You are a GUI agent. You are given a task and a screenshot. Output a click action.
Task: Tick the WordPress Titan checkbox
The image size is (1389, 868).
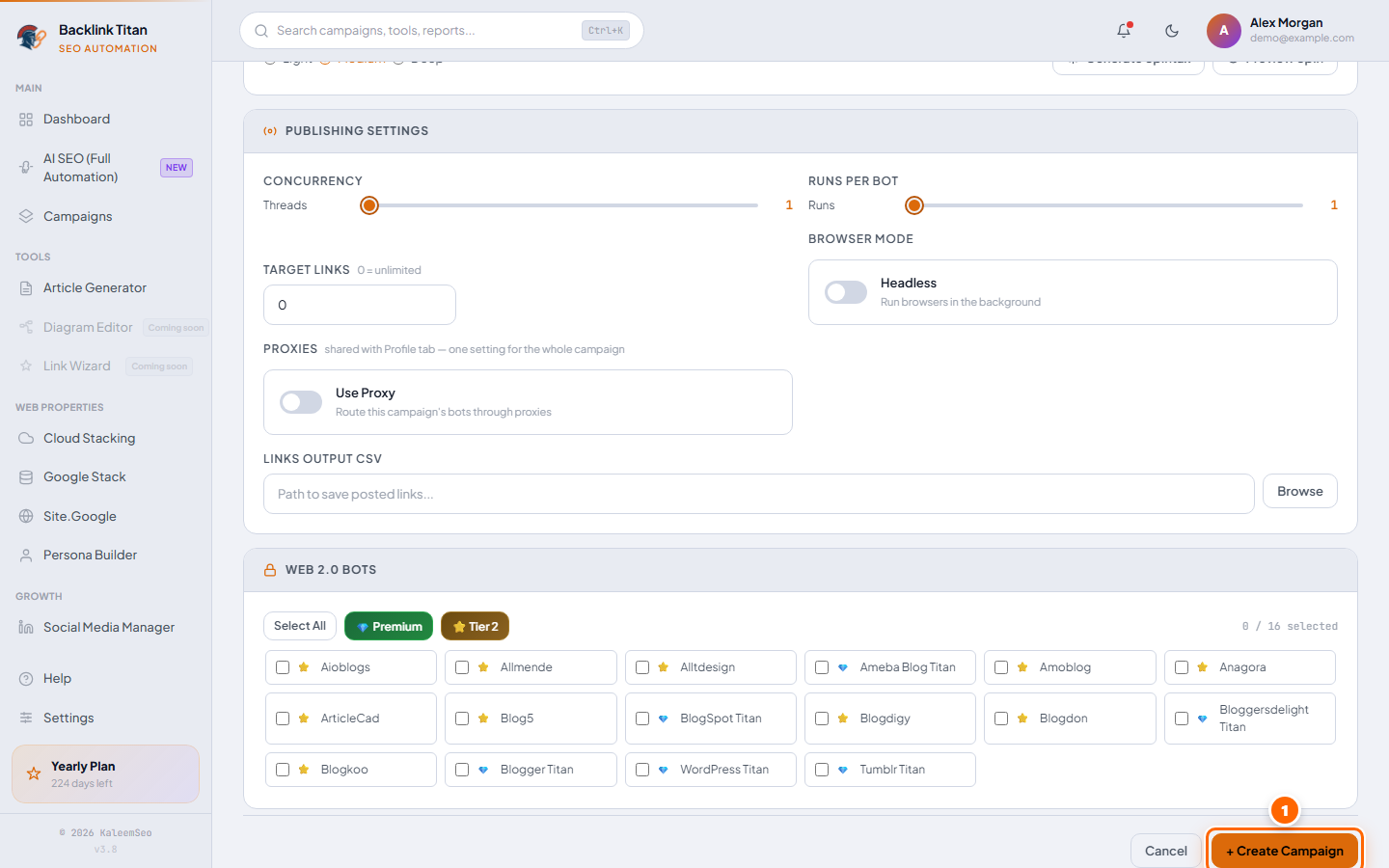point(642,770)
